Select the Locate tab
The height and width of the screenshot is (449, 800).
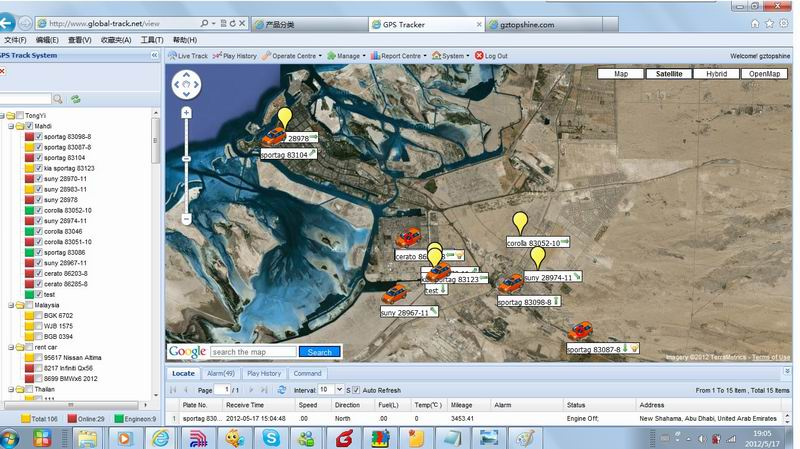[183, 373]
